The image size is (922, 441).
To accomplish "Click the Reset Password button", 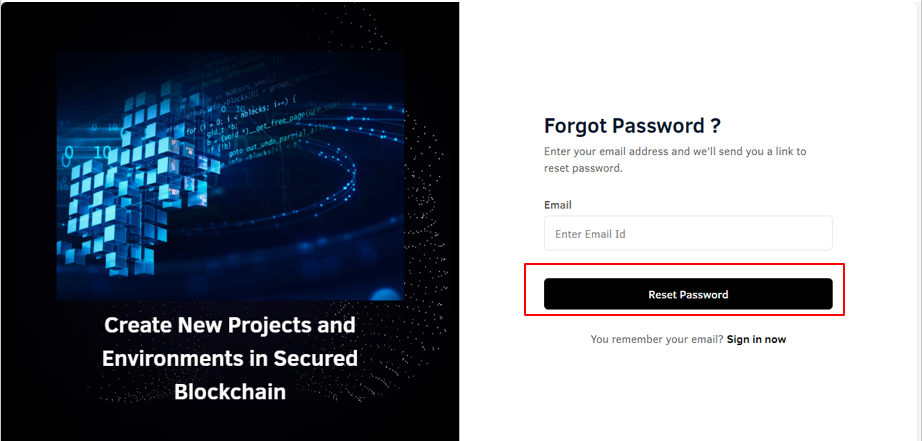I will (688, 294).
